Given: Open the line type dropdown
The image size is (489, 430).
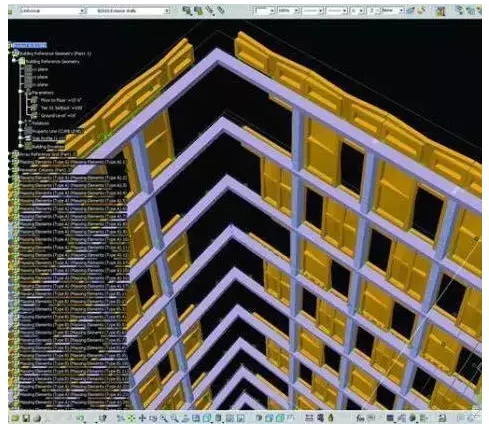Looking at the screenshot, I should (345, 11).
